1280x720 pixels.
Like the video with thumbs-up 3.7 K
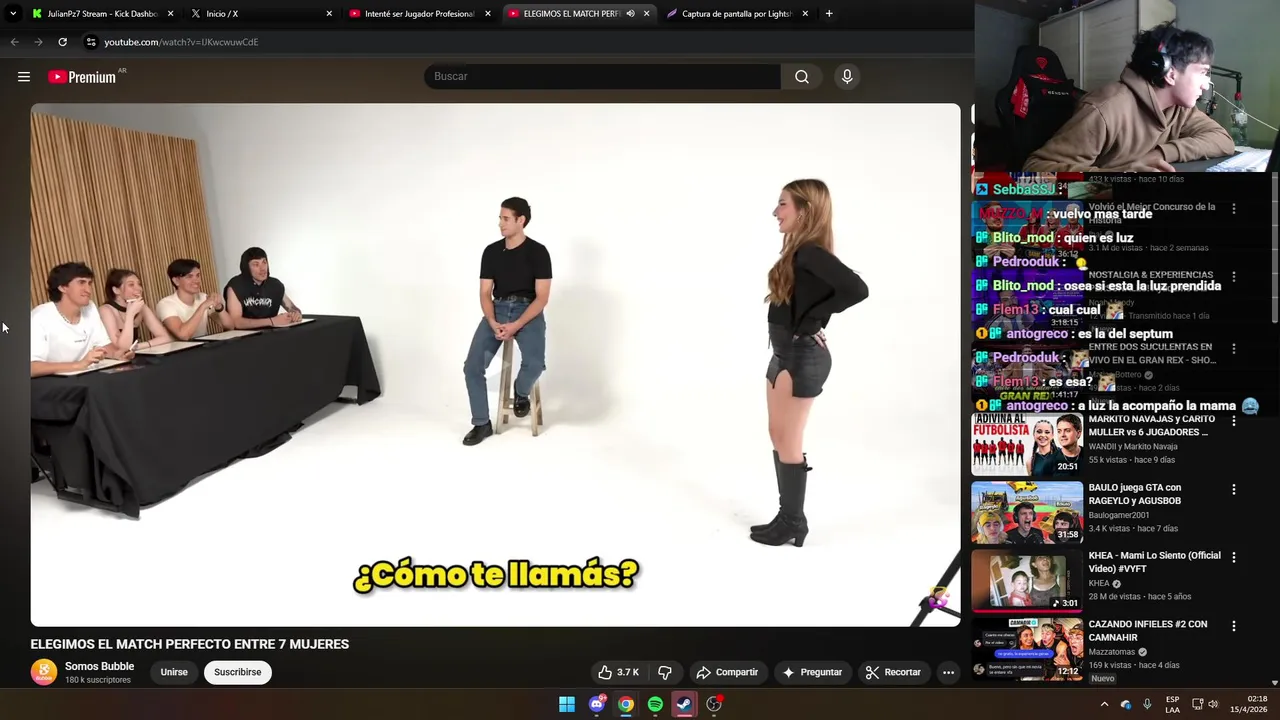(x=618, y=672)
